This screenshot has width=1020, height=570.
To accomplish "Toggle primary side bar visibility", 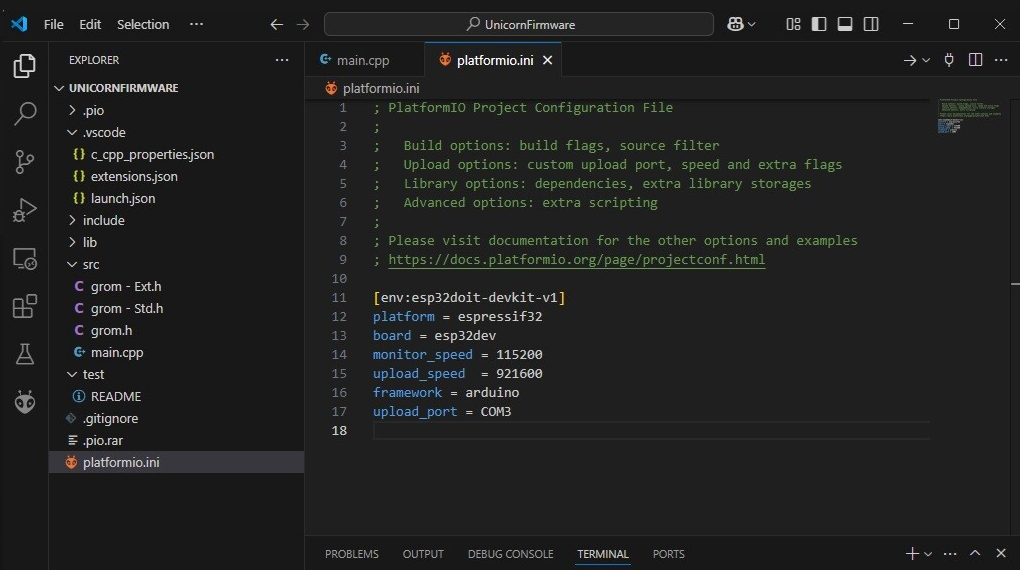I will click(x=819, y=24).
